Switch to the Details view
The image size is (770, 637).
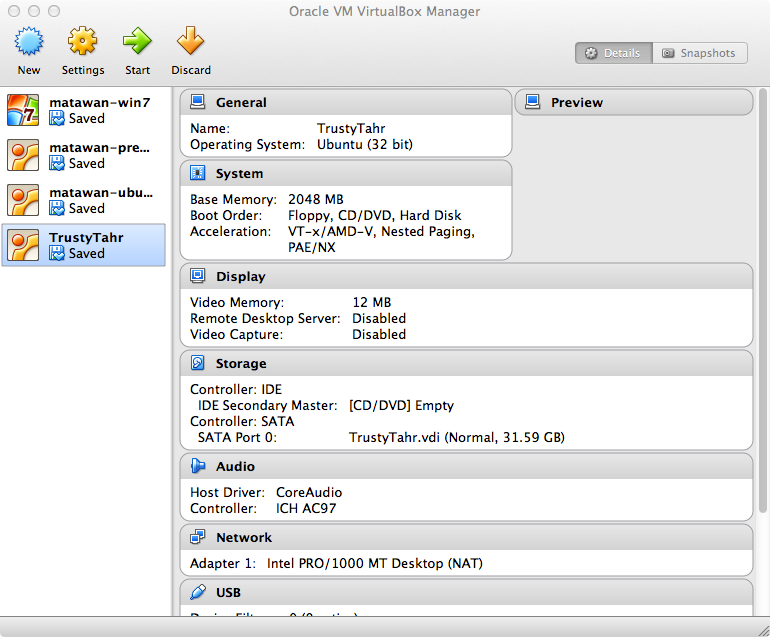click(613, 53)
